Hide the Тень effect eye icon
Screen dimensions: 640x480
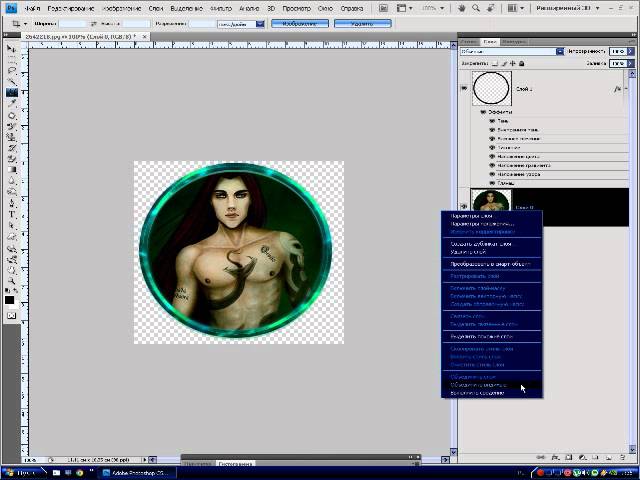click(492, 121)
